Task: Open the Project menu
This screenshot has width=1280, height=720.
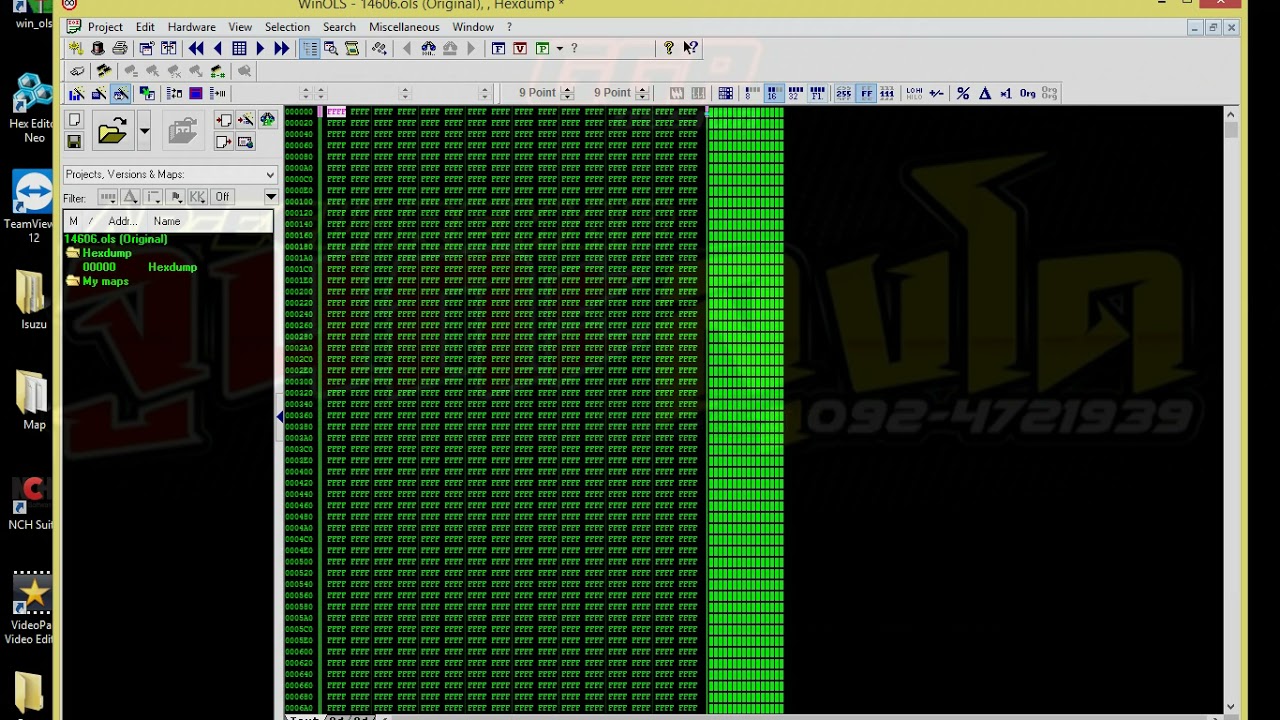Action: pos(105,27)
